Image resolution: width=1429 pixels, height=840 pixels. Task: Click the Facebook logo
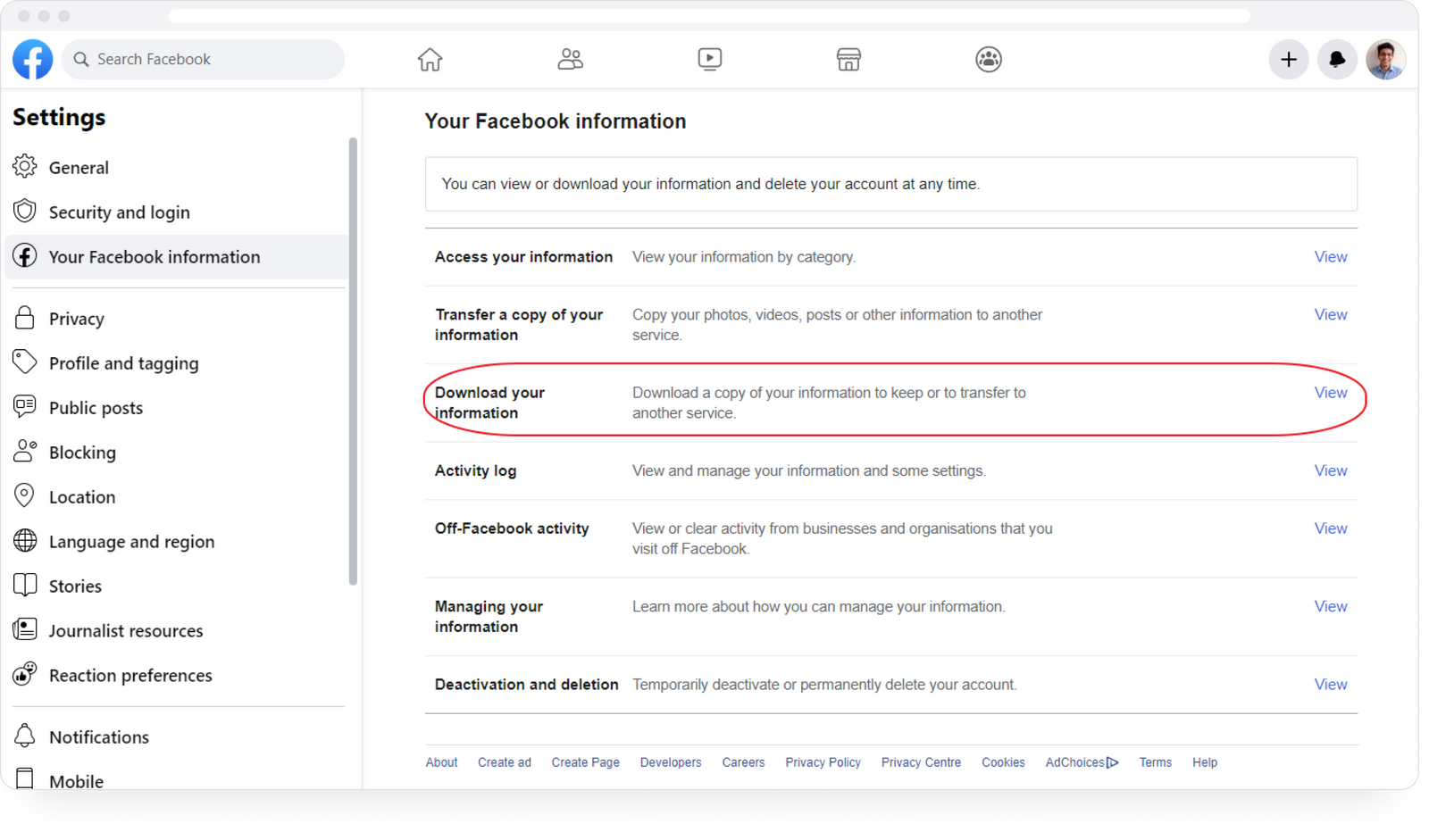32,59
